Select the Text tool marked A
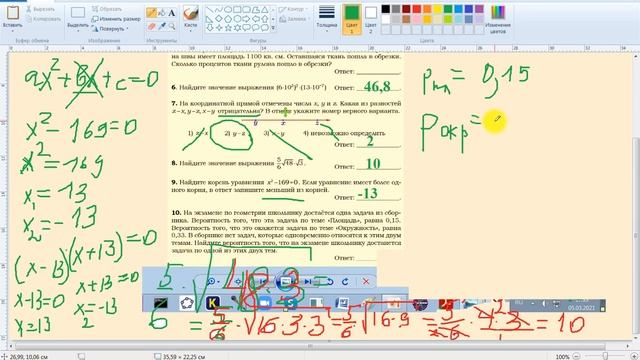 point(172,13)
